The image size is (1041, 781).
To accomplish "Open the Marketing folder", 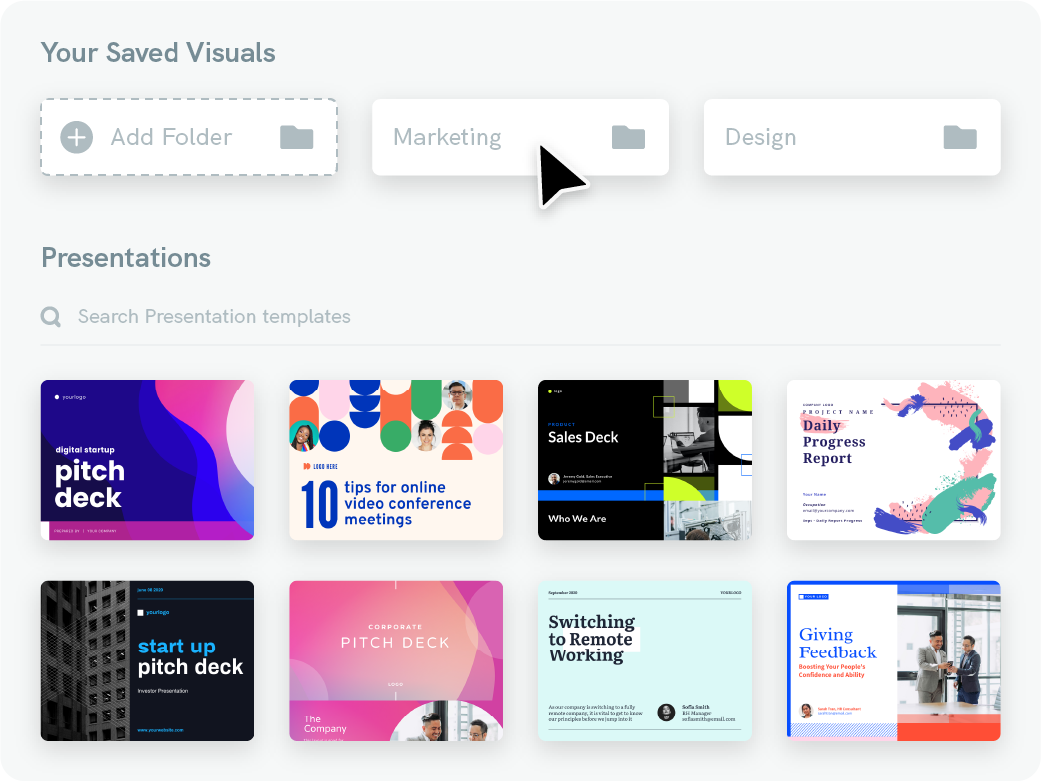I will 520,137.
